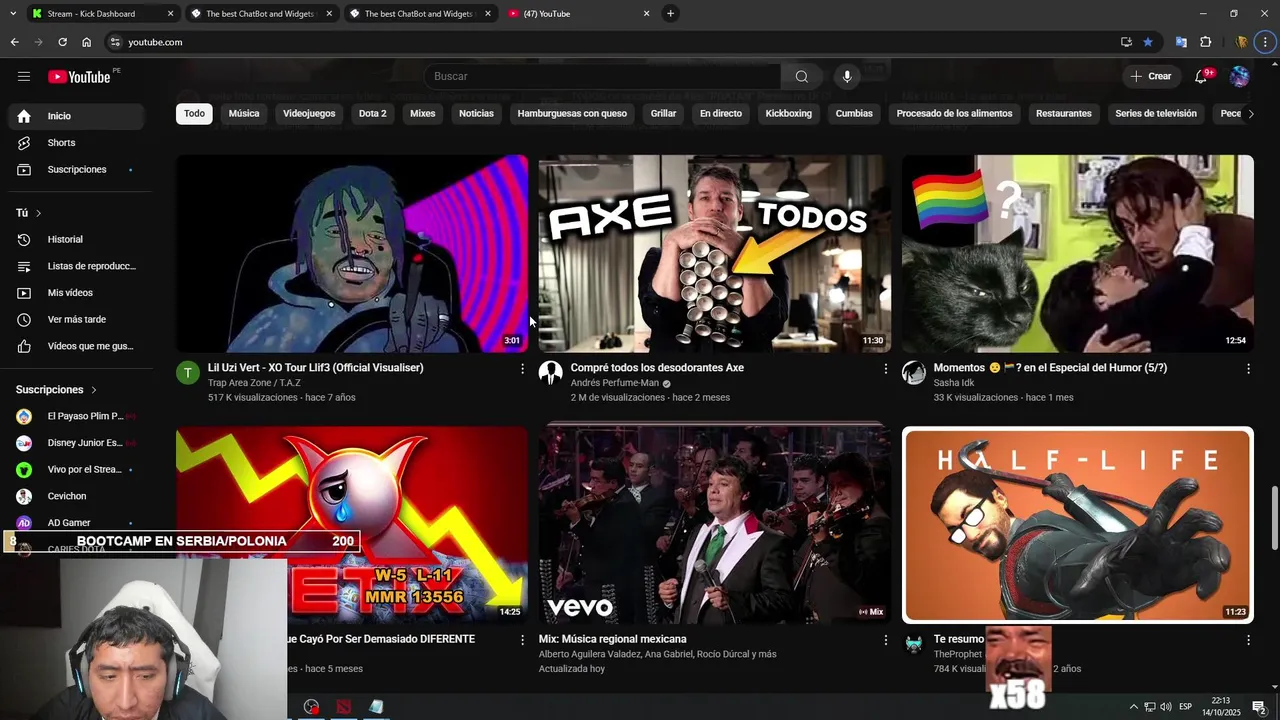Viewport: 1280px width, 720px height.
Task: Click the YouTube logo
Action: 79,77
